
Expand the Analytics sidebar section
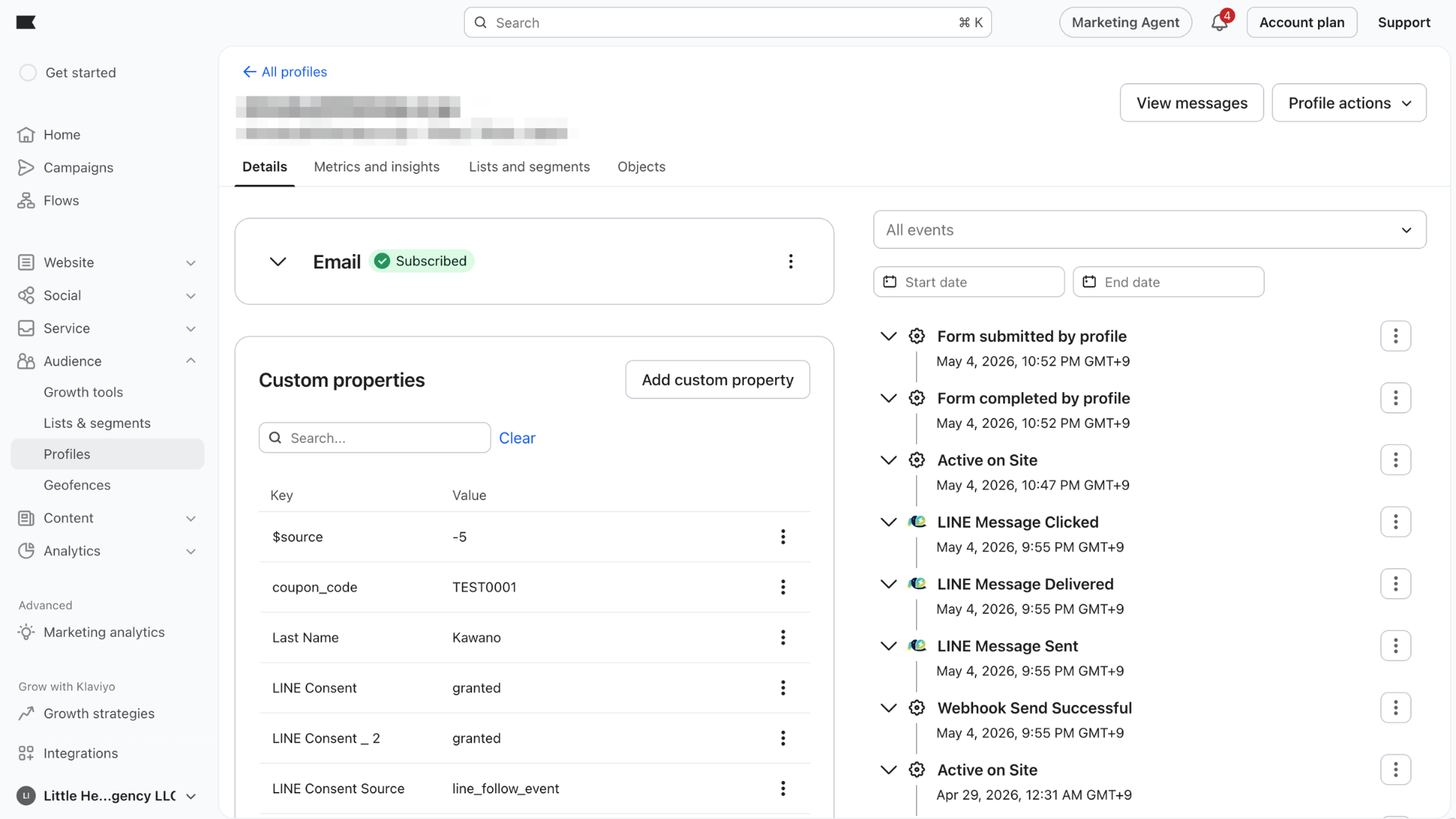point(190,551)
